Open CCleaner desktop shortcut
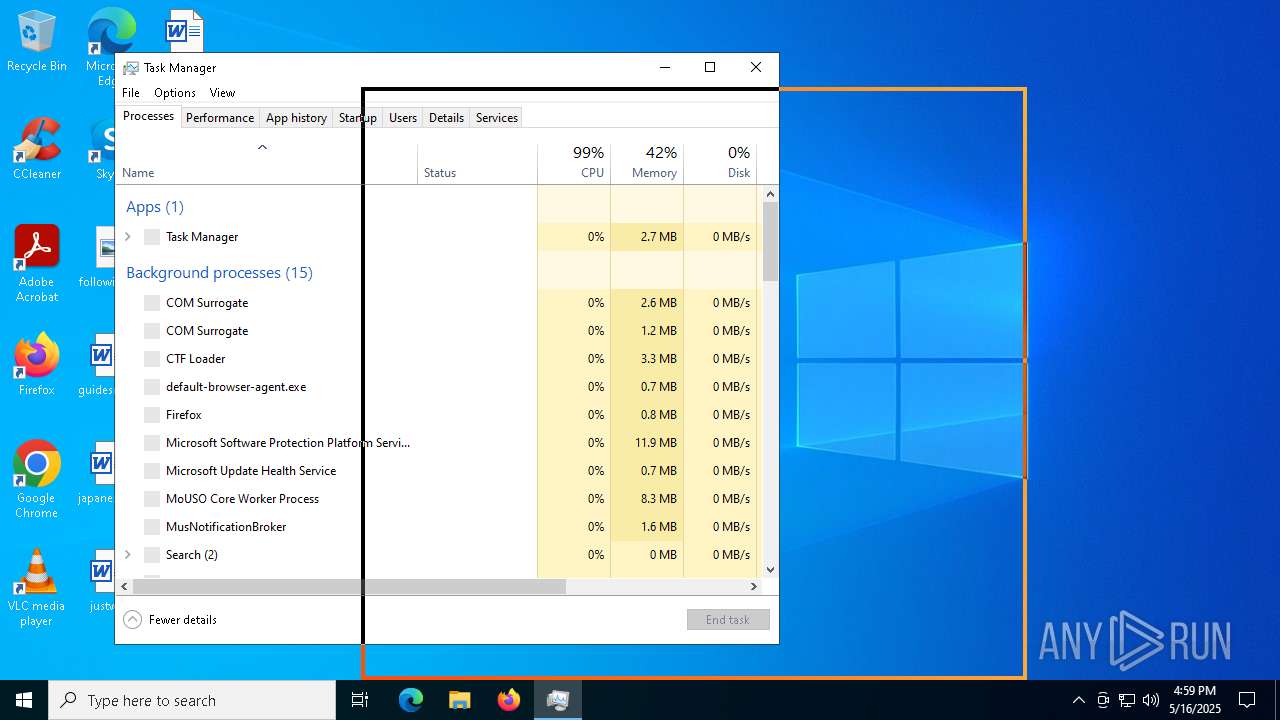Viewport: 1280px width, 720px height. point(36,150)
